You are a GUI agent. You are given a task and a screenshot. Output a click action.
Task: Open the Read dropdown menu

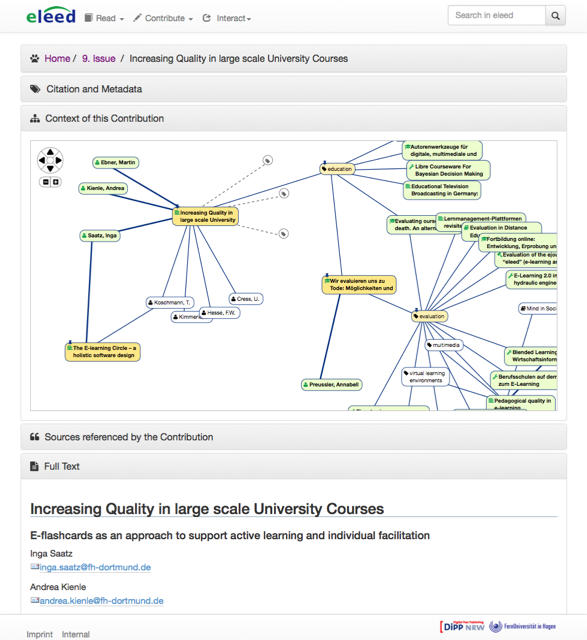click(x=104, y=18)
